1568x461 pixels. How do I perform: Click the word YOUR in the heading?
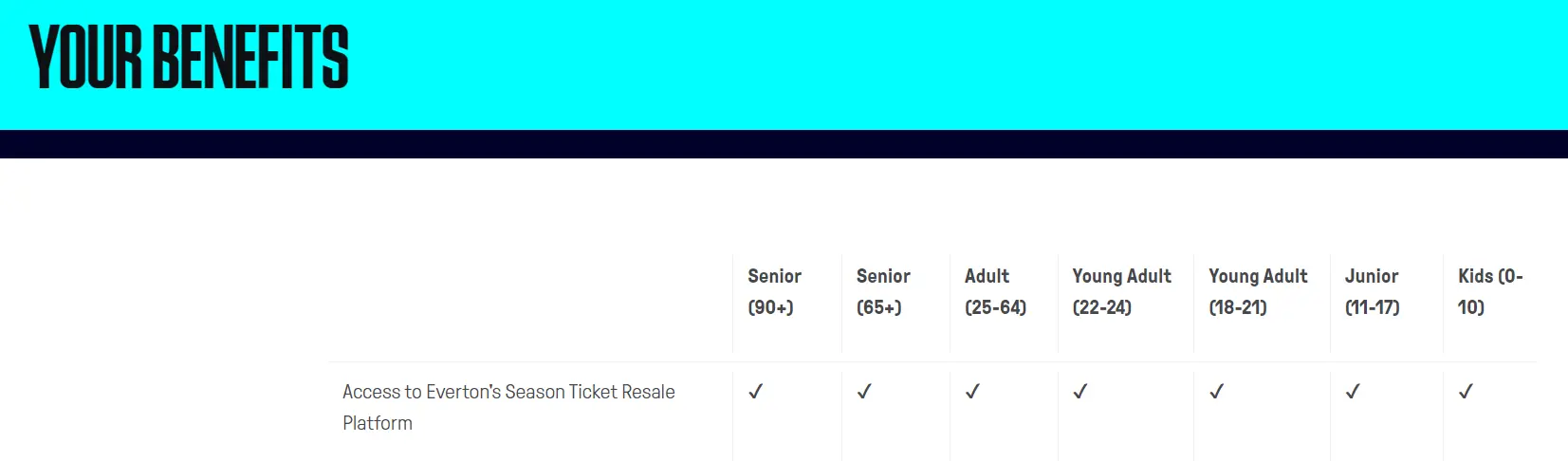(85, 58)
